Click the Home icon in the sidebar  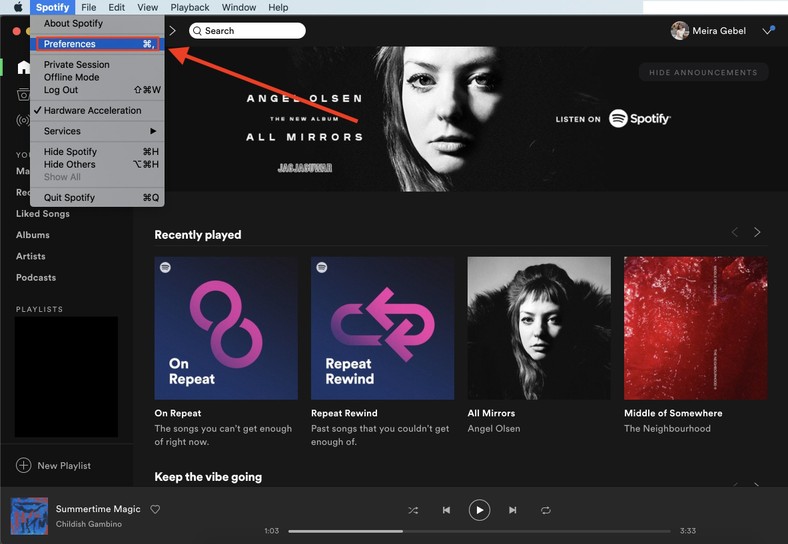coord(23,68)
